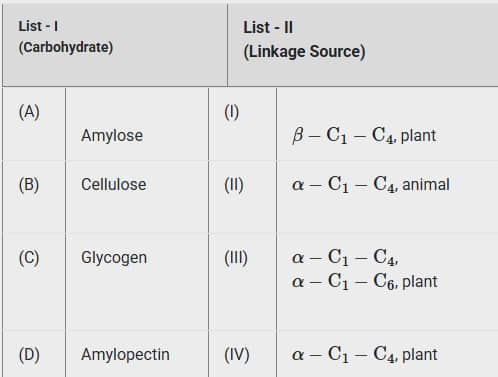Image resolution: width=498 pixels, height=377 pixels.
Task: Click the alpha C1-C6 plant formula line
Action: (x=364, y=281)
